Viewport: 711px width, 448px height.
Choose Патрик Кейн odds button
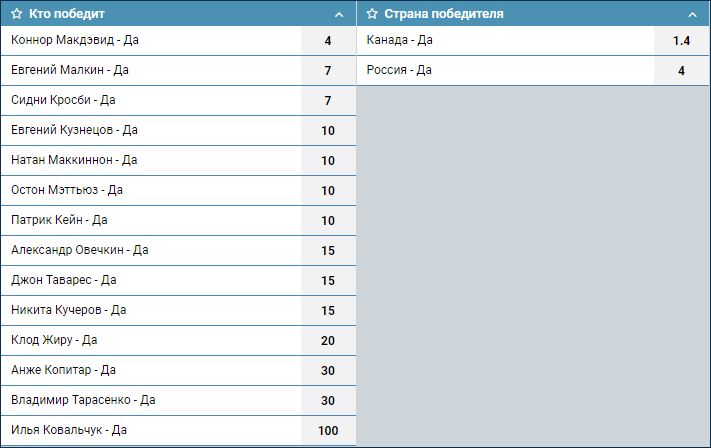tap(328, 220)
